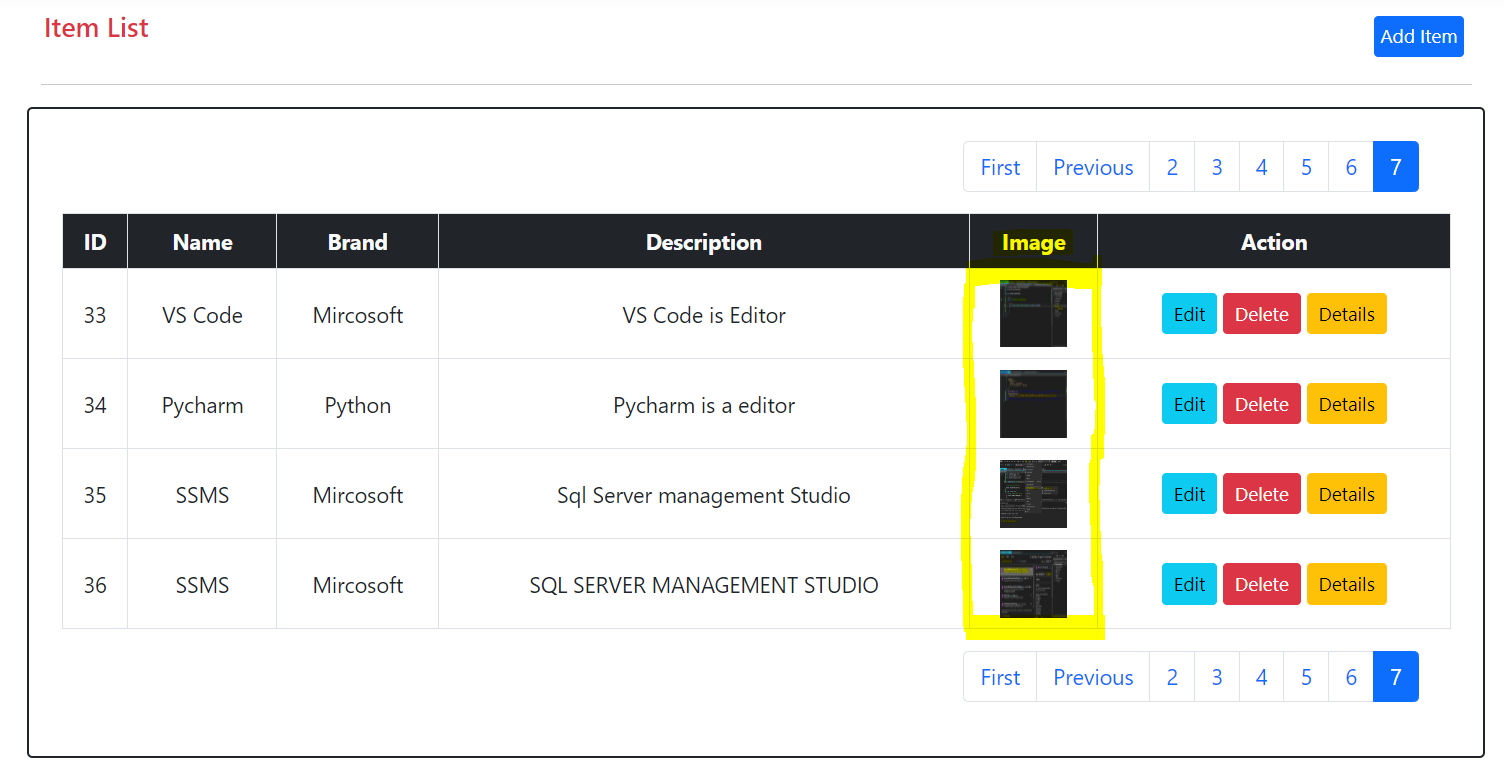1504x777 pixels.
Task: Select page 3 in top pagination
Action: pyautogui.click(x=1217, y=167)
